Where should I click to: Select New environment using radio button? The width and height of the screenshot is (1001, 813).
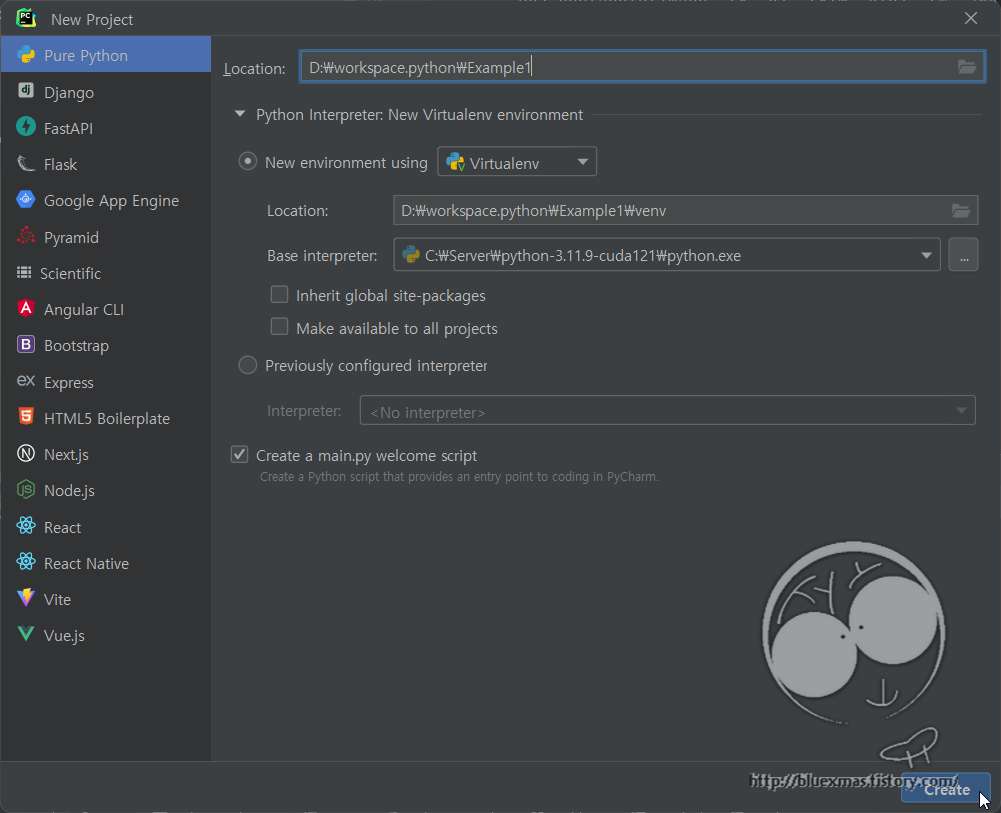[248, 161]
